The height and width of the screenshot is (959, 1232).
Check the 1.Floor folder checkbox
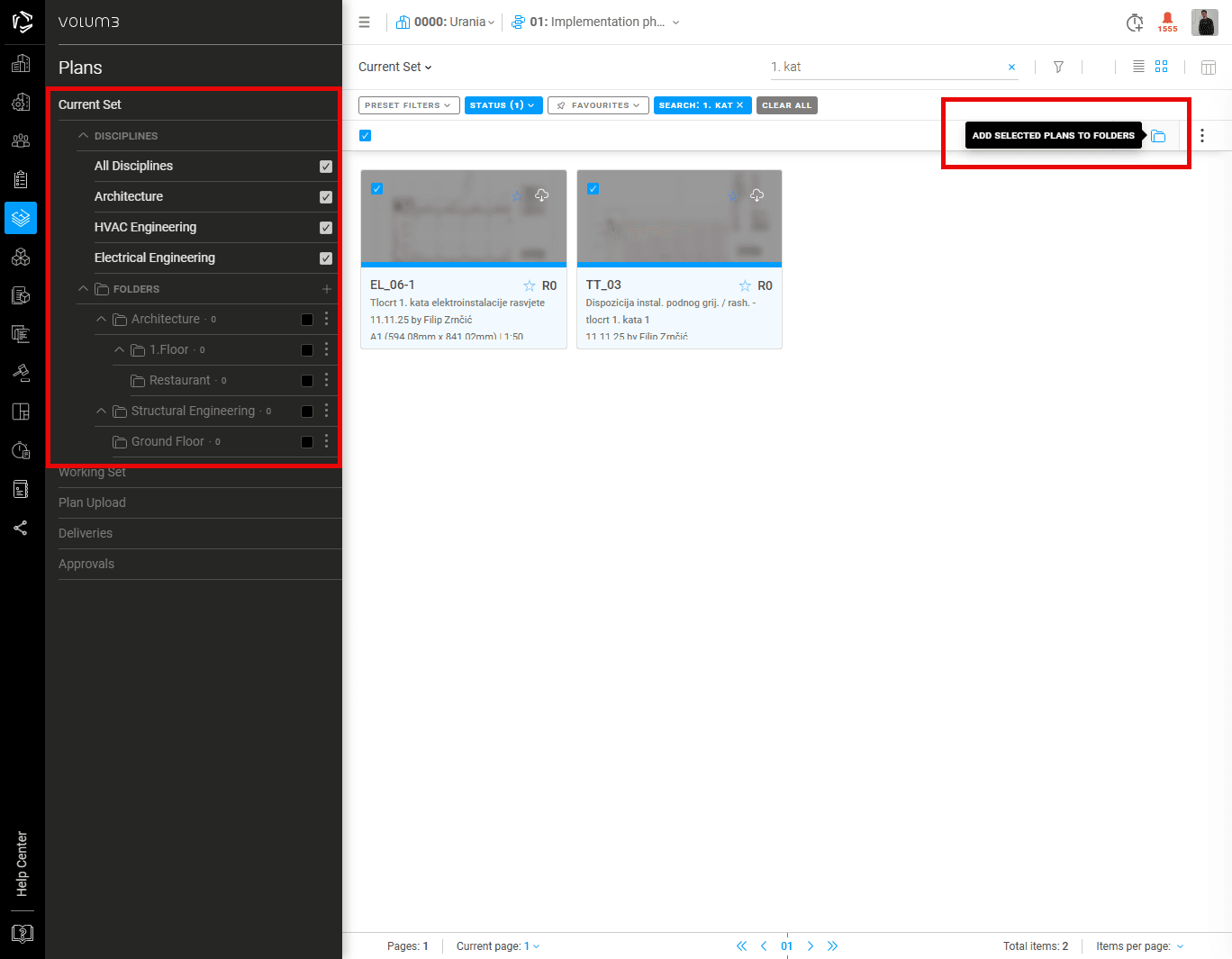[307, 350]
